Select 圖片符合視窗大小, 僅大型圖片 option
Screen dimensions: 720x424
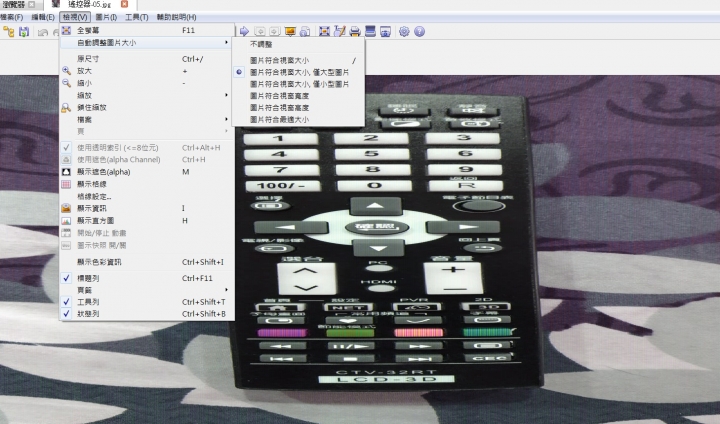298,72
